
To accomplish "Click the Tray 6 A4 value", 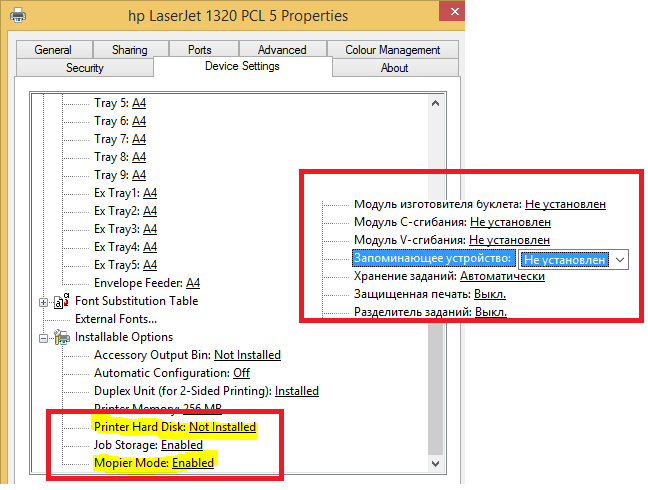I will pos(139,121).
